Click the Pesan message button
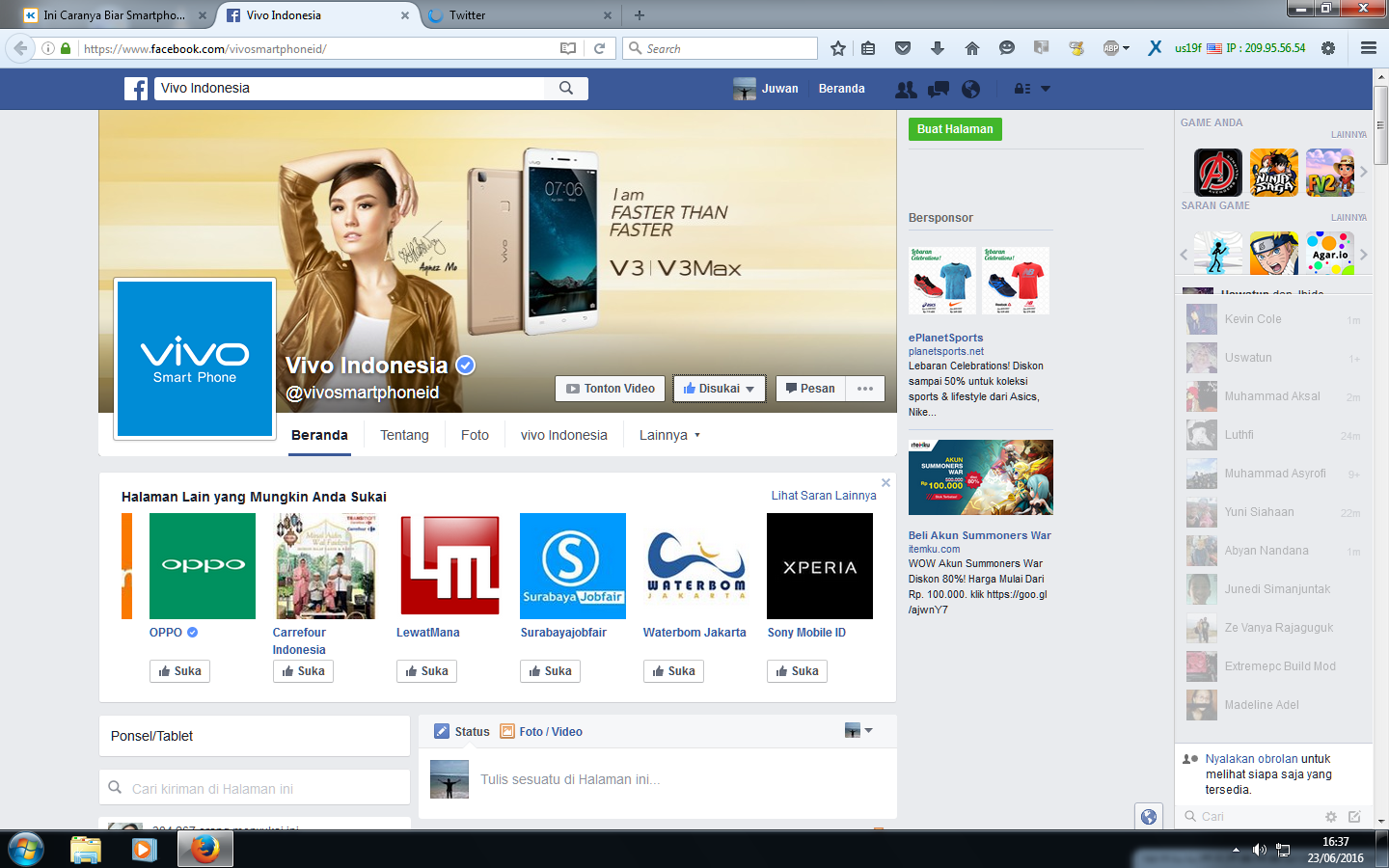 point(810,389)
